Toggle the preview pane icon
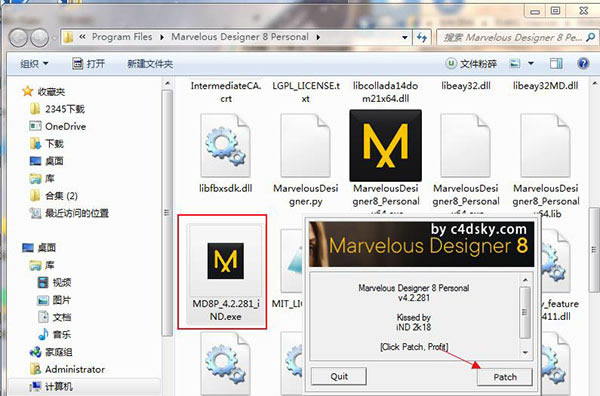This screenshot has height=396, width=600. pos(556,63)
